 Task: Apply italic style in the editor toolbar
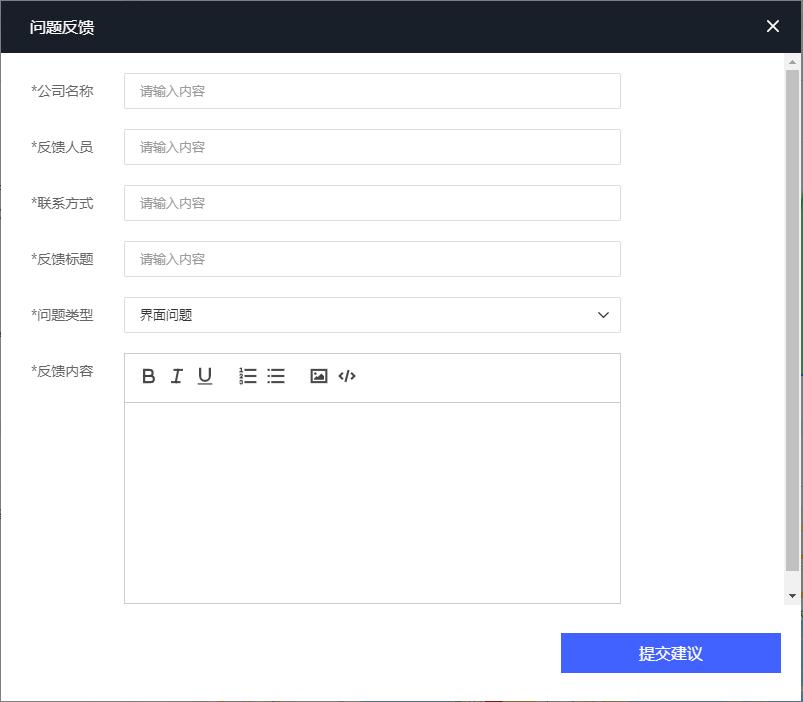(x=177, y=376)
